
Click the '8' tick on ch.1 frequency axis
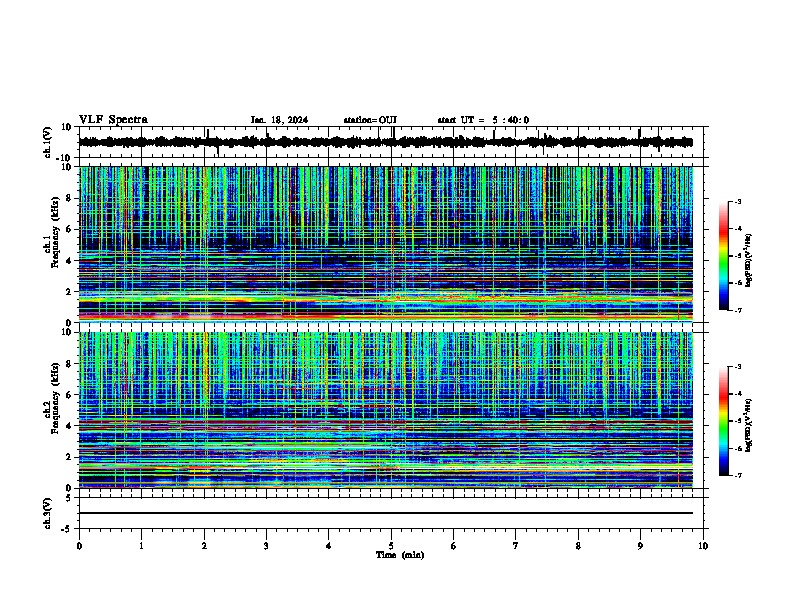69,198
